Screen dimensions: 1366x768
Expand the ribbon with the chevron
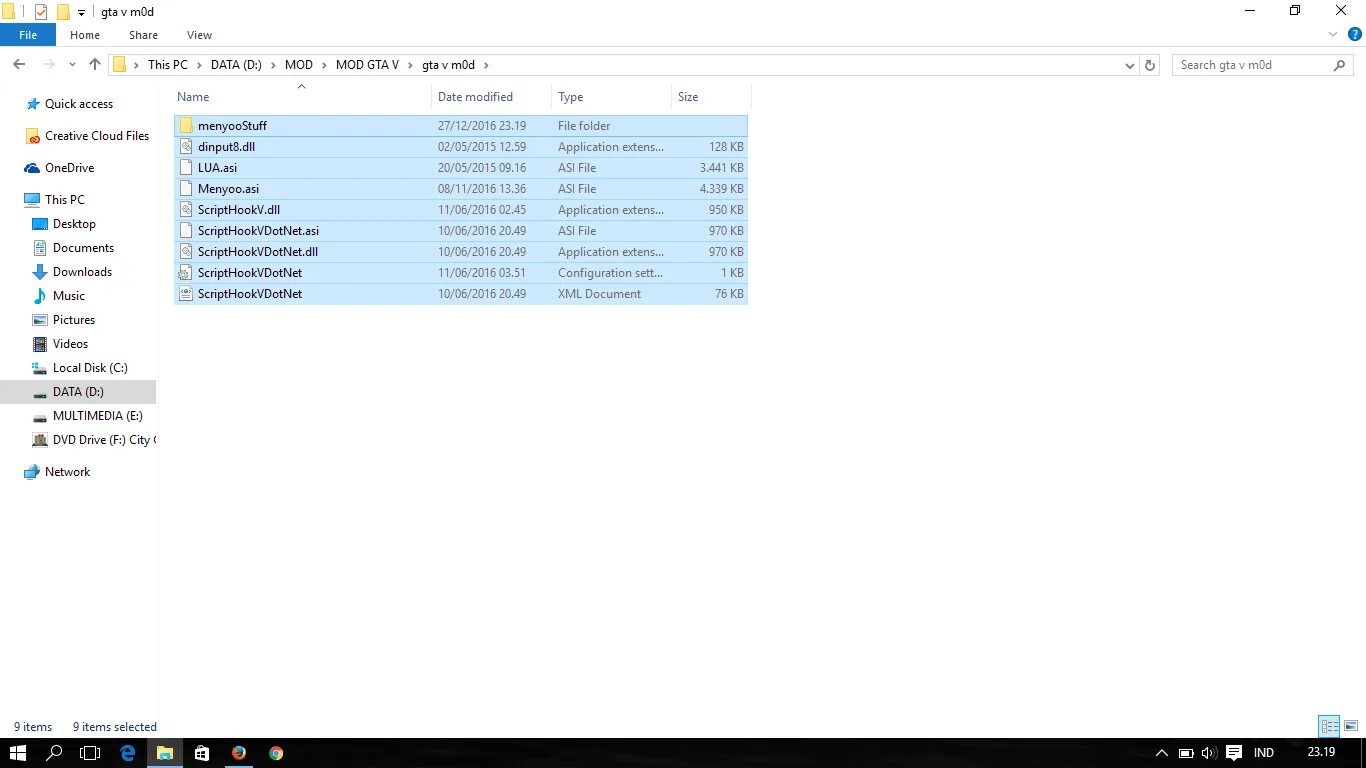[1332, 35]
